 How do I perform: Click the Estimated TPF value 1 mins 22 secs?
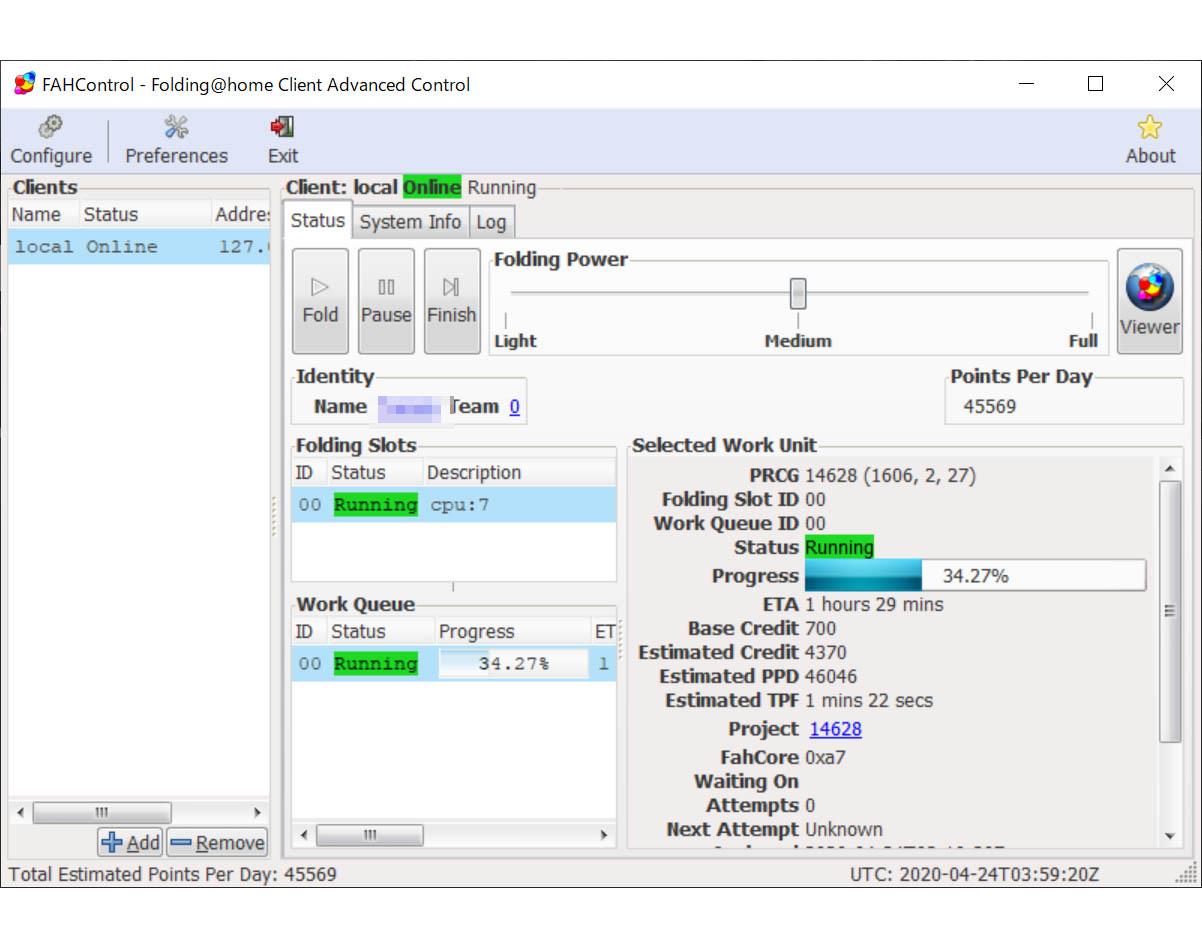[x=869, y=700]
